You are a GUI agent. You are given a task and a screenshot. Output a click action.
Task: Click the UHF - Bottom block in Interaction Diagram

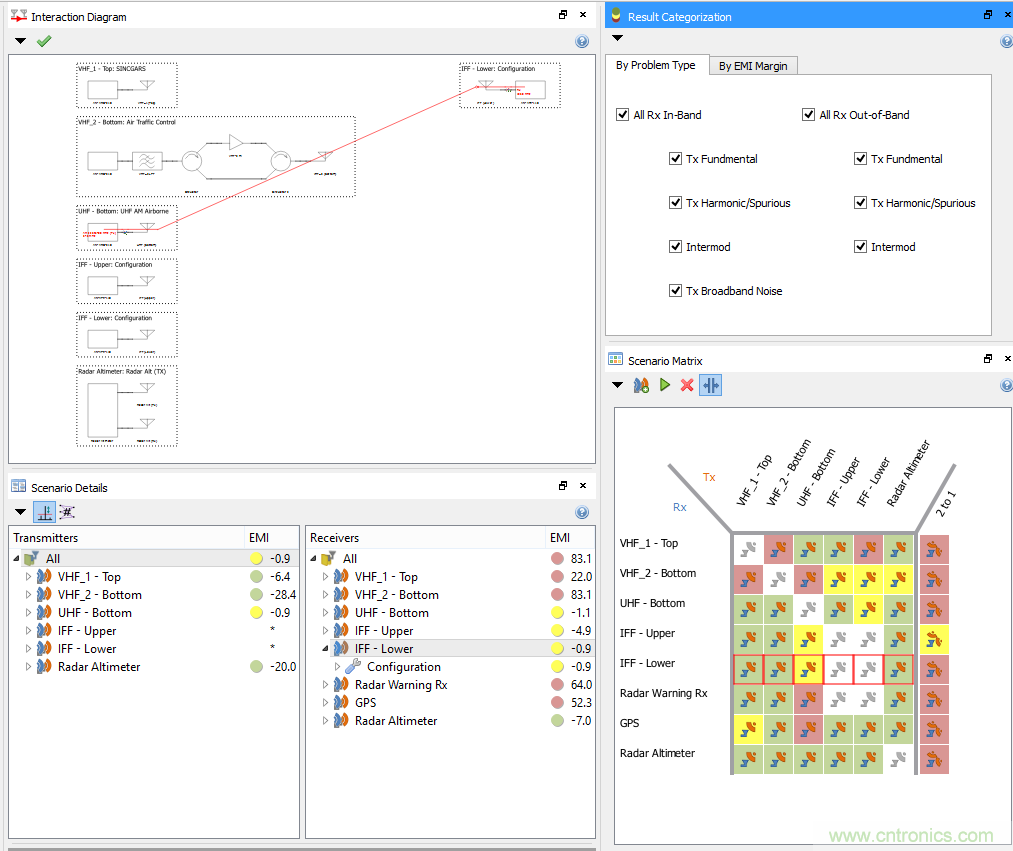click(127, 230)
